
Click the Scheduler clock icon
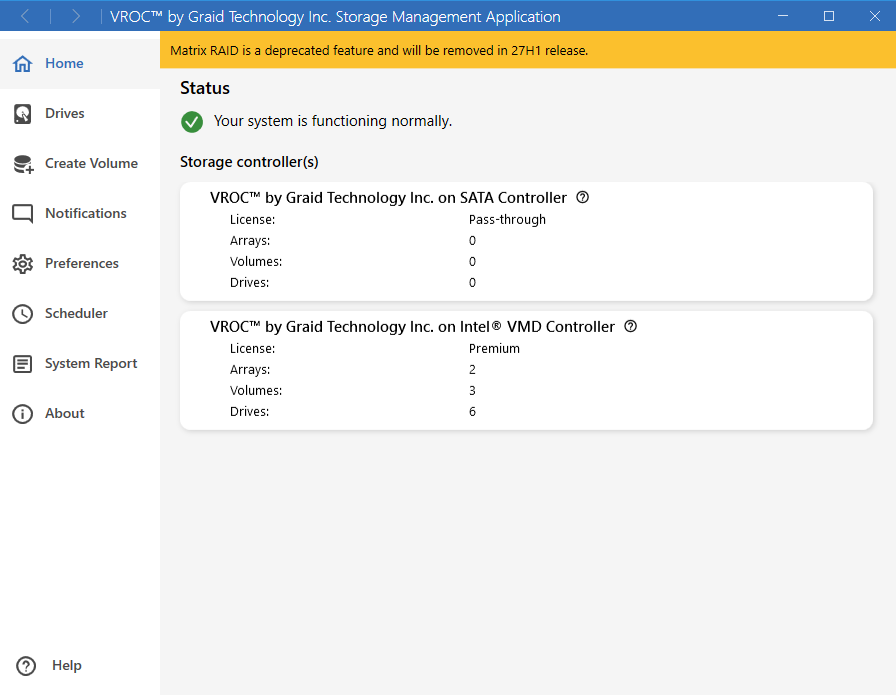tap(23, 314)
